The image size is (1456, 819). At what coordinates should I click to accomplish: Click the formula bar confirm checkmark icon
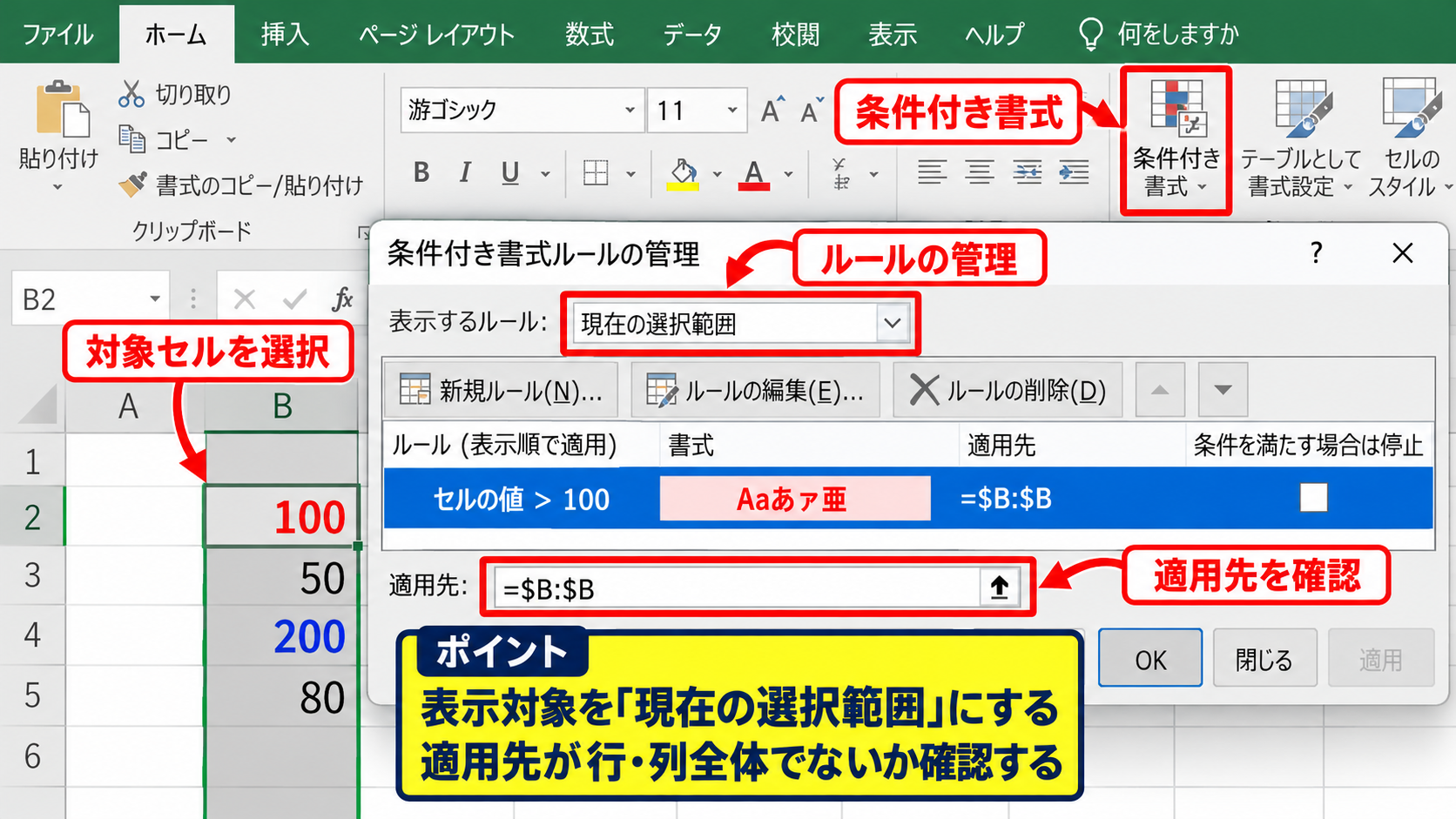pos(294,299)
